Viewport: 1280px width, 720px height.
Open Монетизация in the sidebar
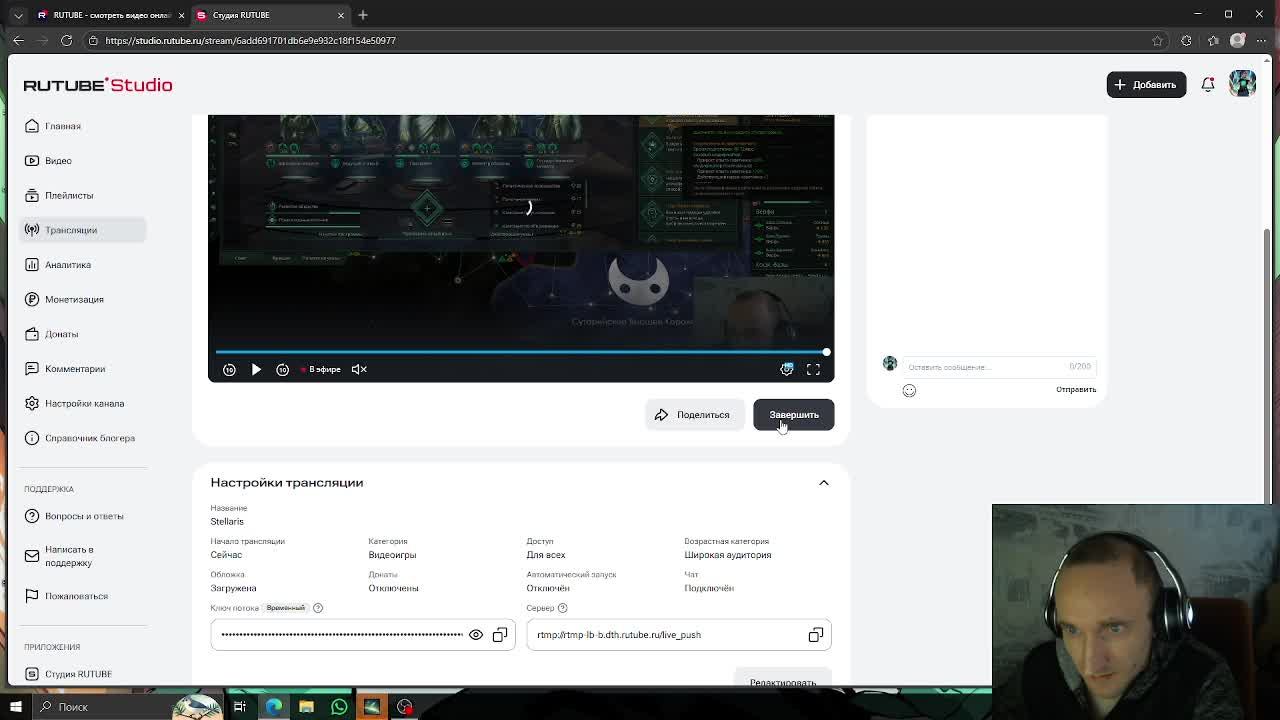point(83,299)
